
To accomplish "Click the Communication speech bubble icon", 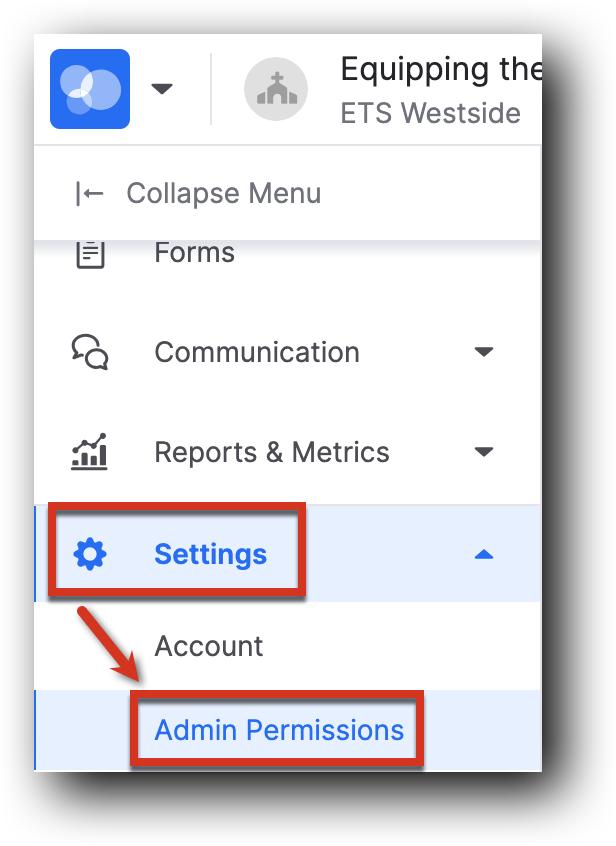I will click(x=90, y=351).
